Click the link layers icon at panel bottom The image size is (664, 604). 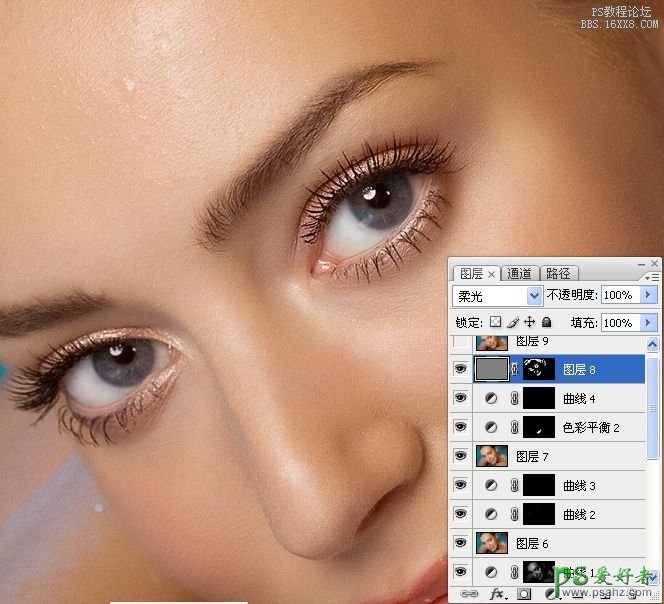(469, 593)
